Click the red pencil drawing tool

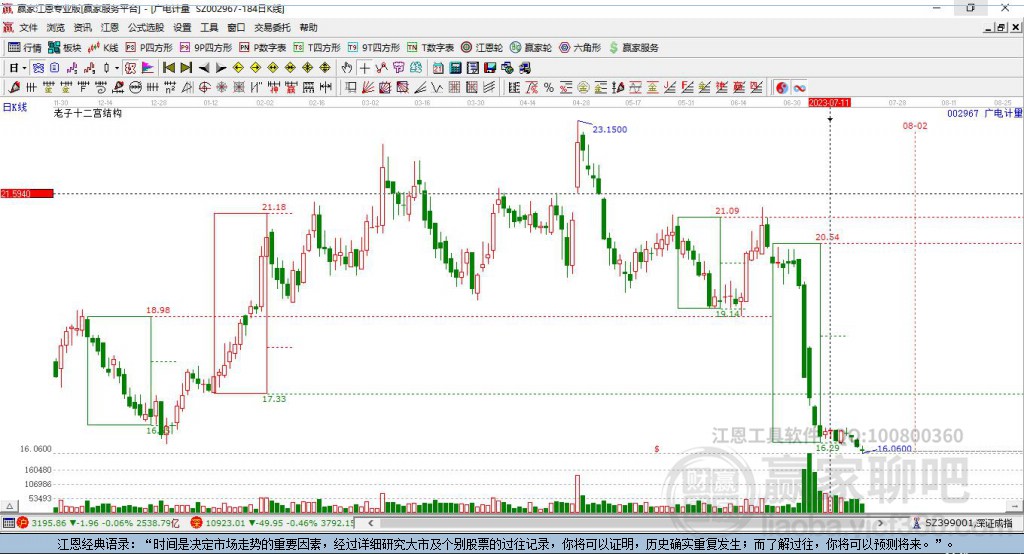[x=14, y=88]
